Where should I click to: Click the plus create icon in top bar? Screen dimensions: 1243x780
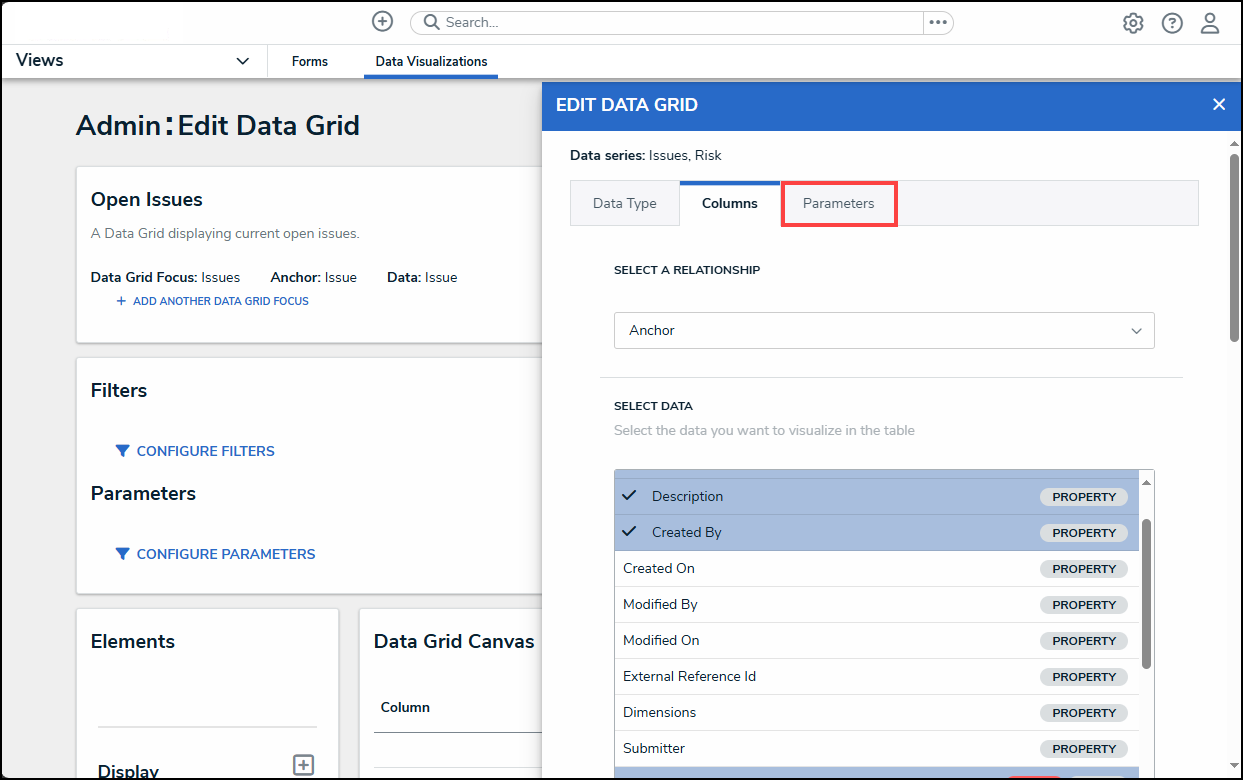[x=382, y=22]
